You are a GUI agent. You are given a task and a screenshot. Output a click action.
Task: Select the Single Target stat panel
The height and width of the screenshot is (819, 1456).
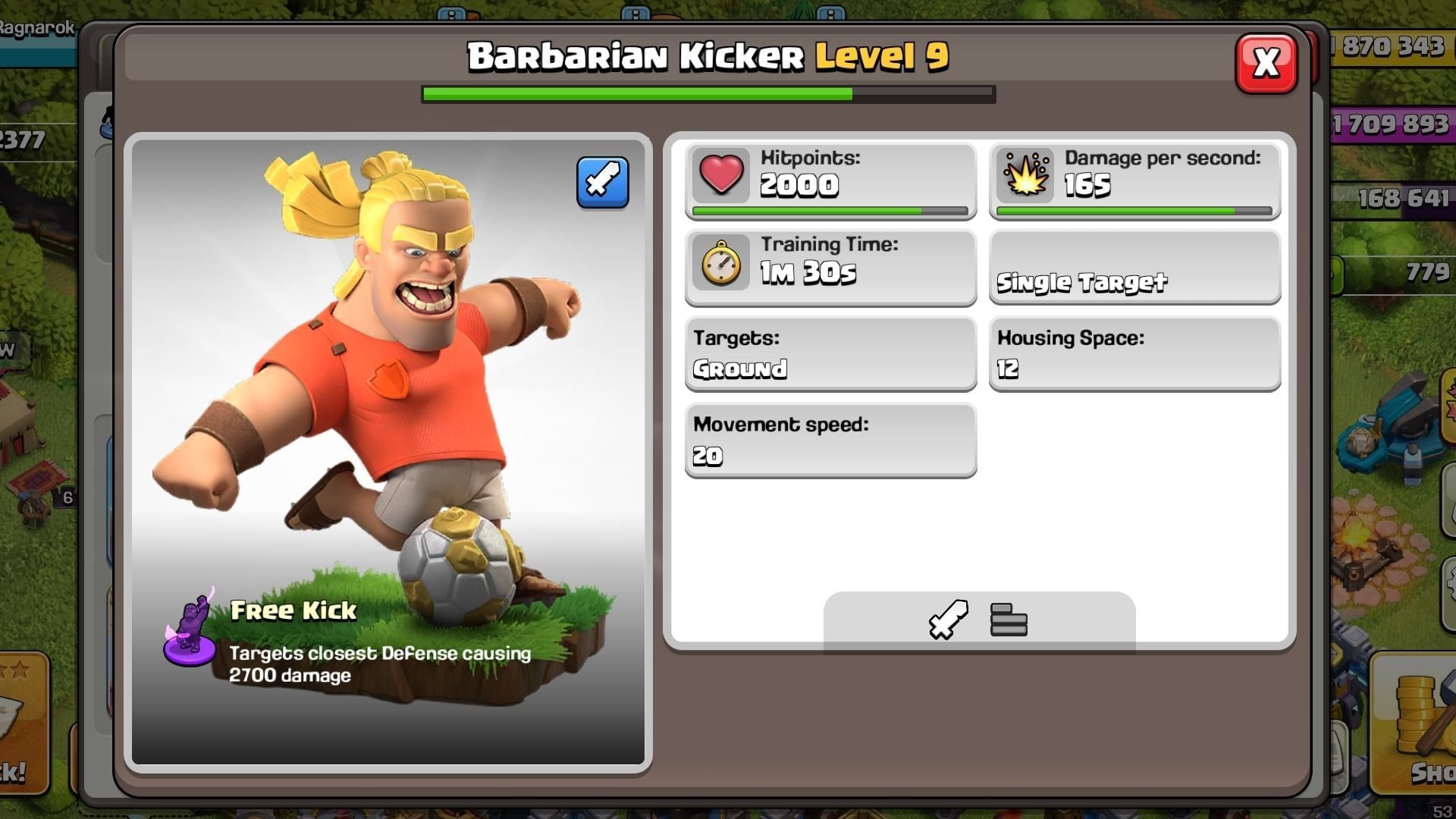pyautogui.click(x=1134, y=267)
